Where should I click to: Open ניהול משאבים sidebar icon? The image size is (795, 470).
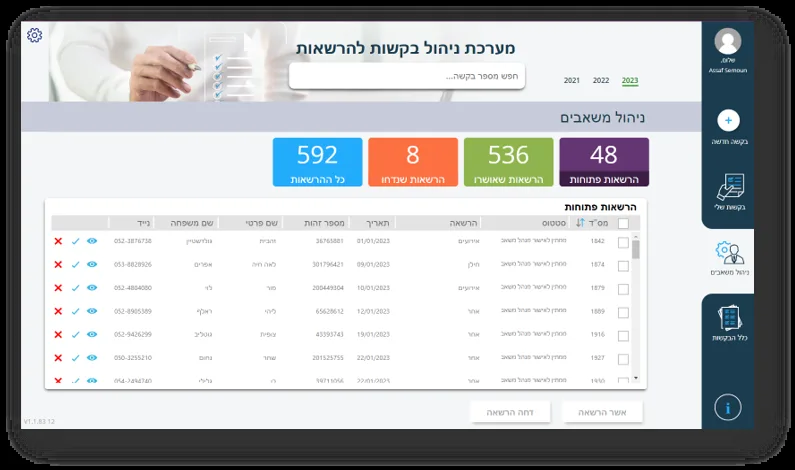730,252
